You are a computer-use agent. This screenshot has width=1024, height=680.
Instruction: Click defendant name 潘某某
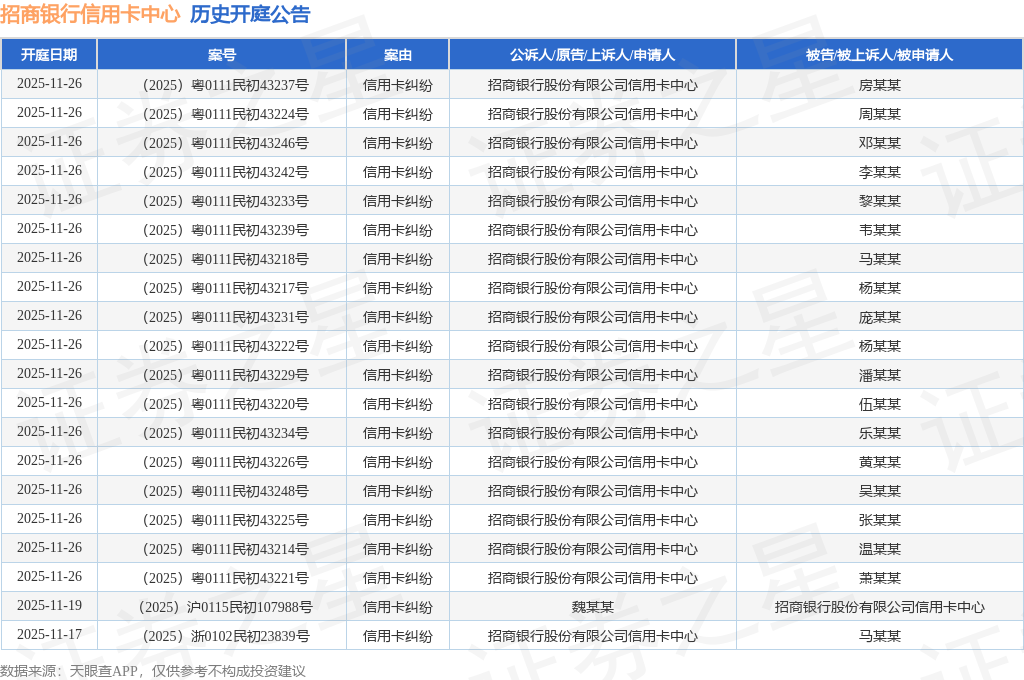(x=880, y=375)
